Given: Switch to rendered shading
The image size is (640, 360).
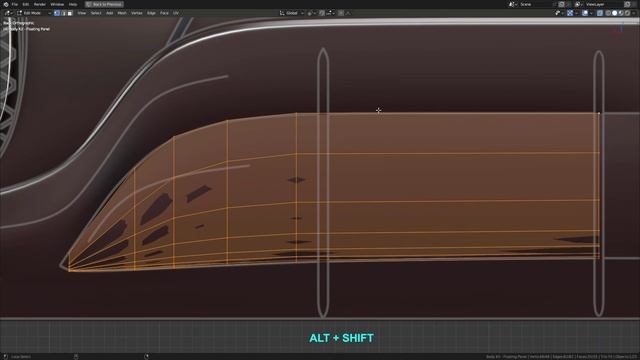Looking at the screenshot, I should coord(628,13).
